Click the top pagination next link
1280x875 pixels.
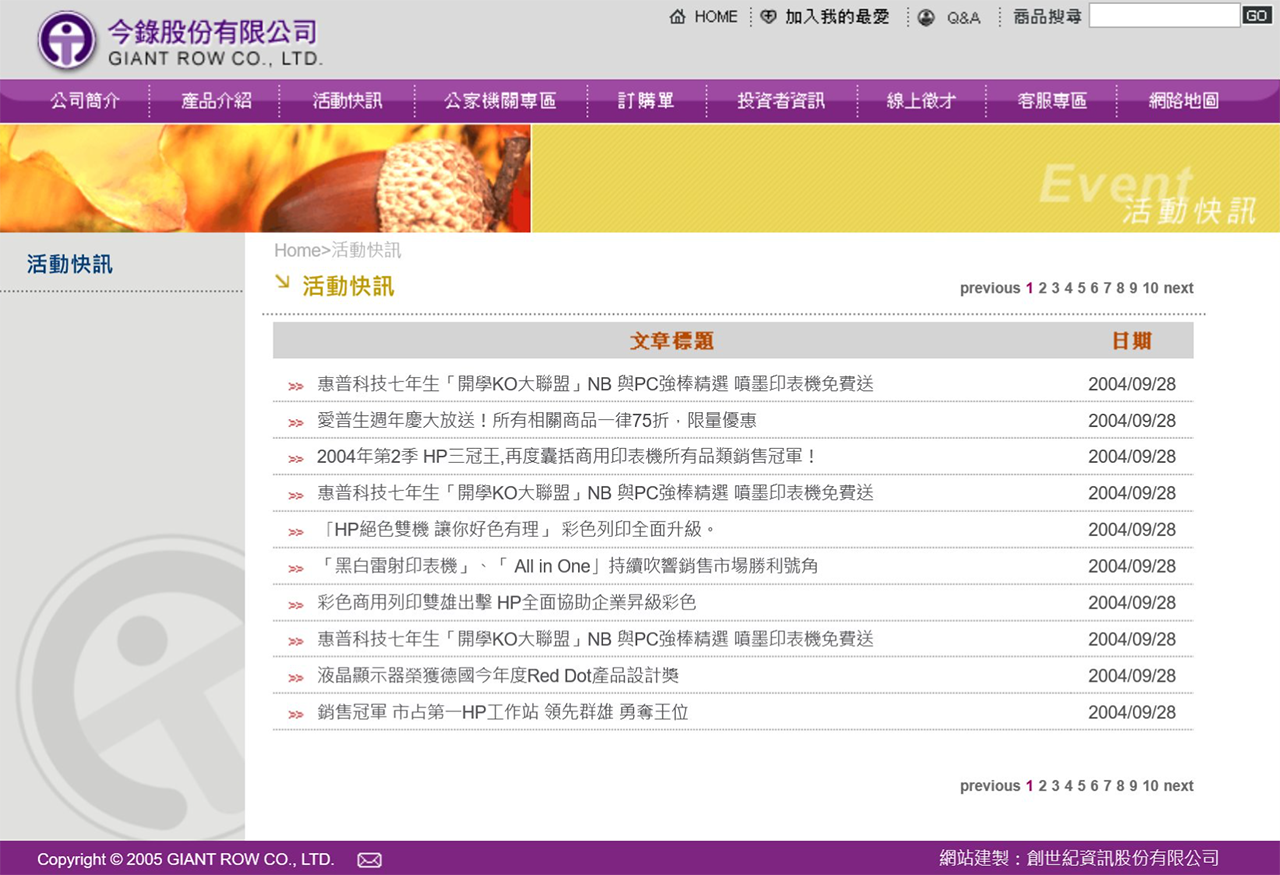(x=1179, y=288)
